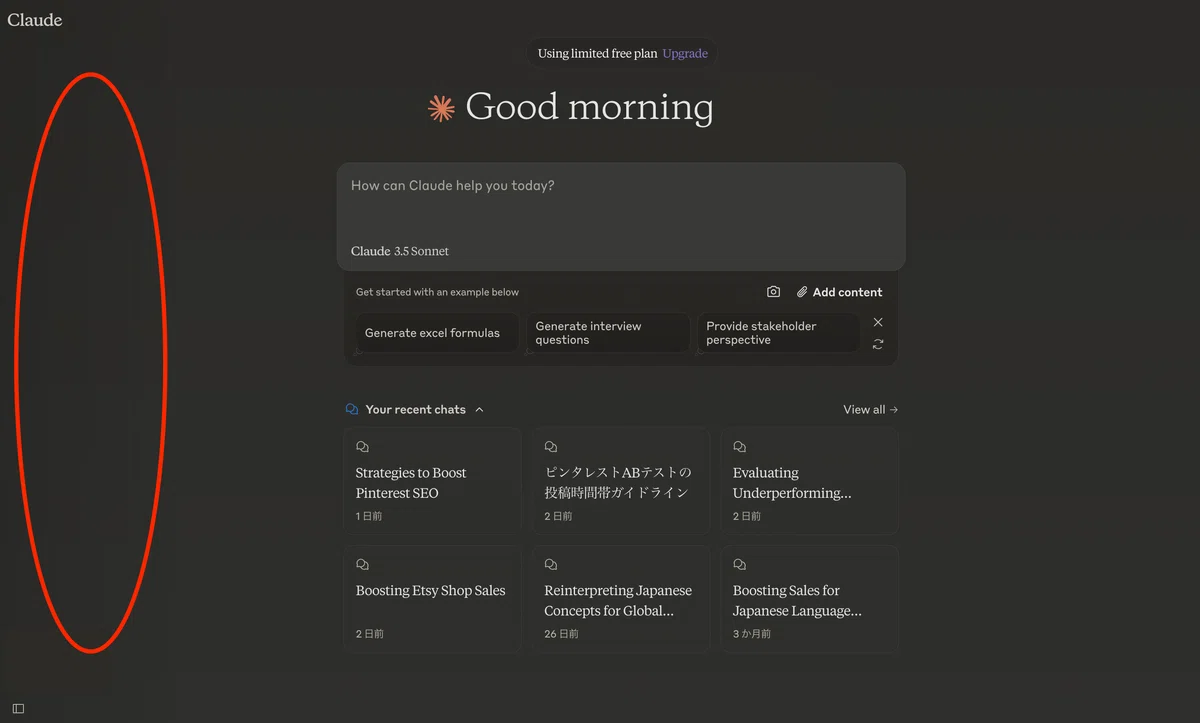Click the camera screenshot icon

click(773, 292)
